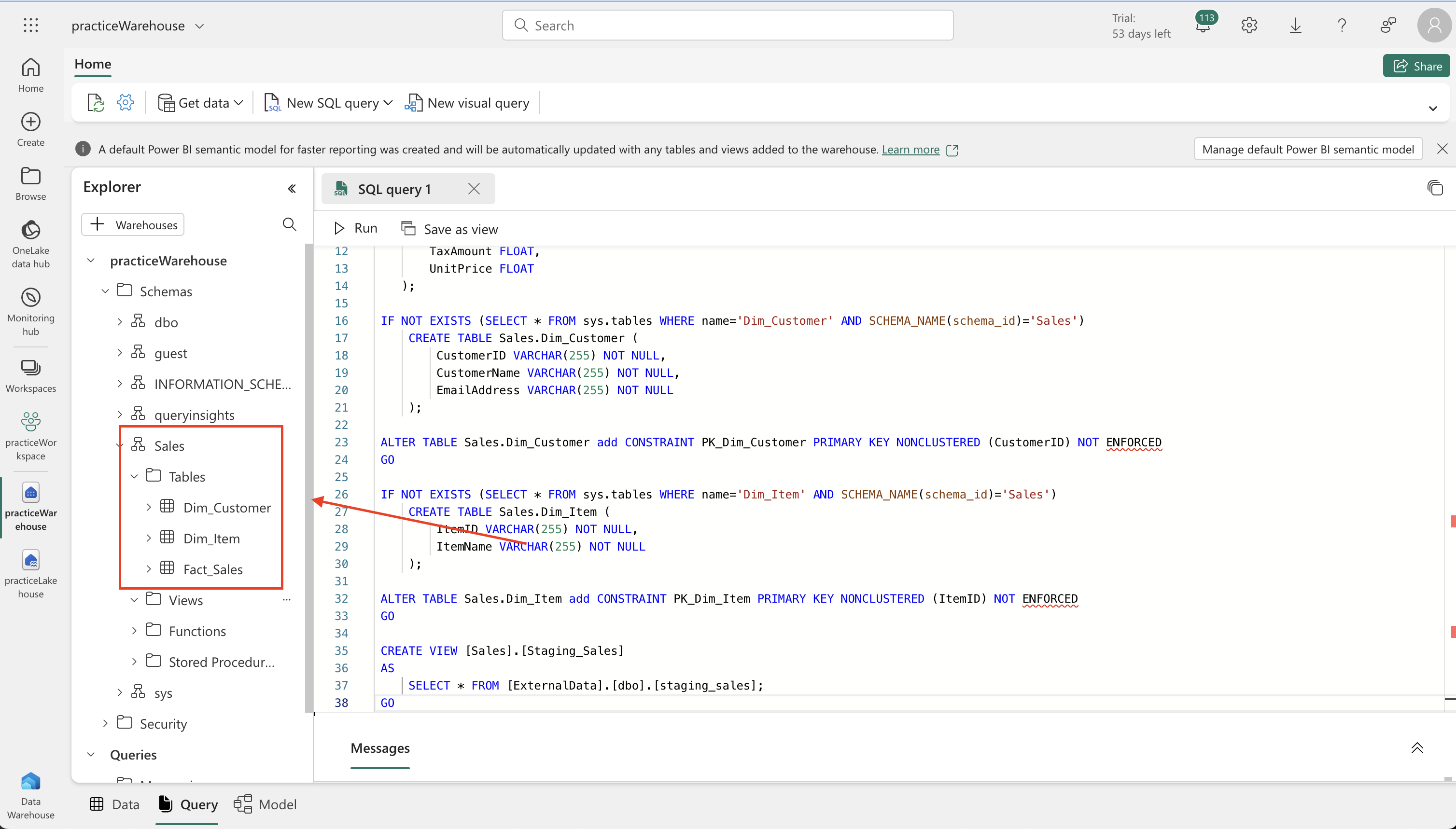Open Browse in left navigation

(31, 183)
